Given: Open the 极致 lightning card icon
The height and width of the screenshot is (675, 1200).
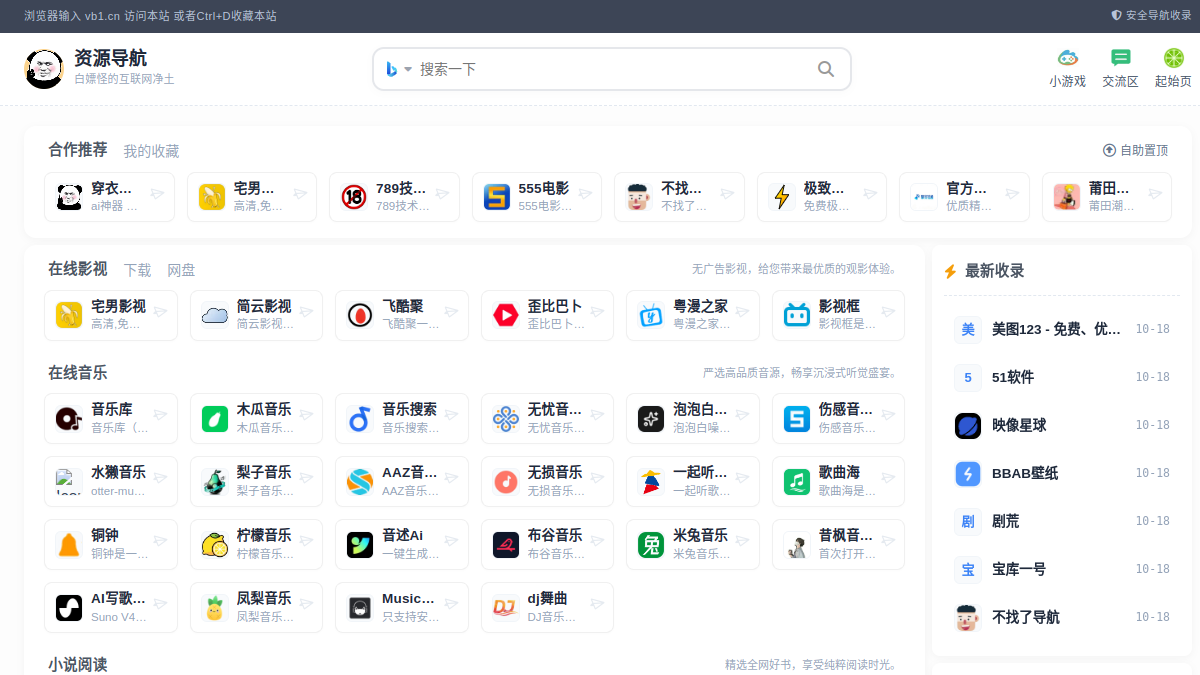Looking at the screenshot, I should click(x=782, y=197).
